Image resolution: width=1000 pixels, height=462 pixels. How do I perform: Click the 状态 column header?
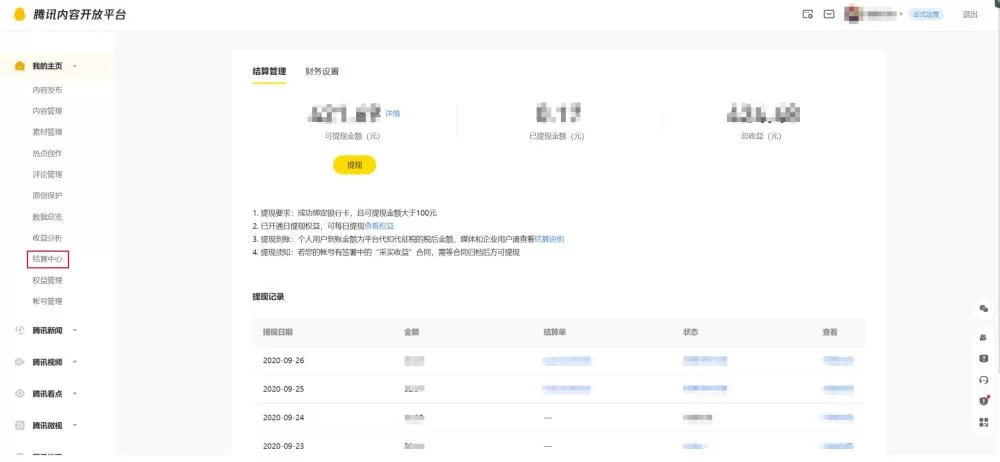[690, 332]
